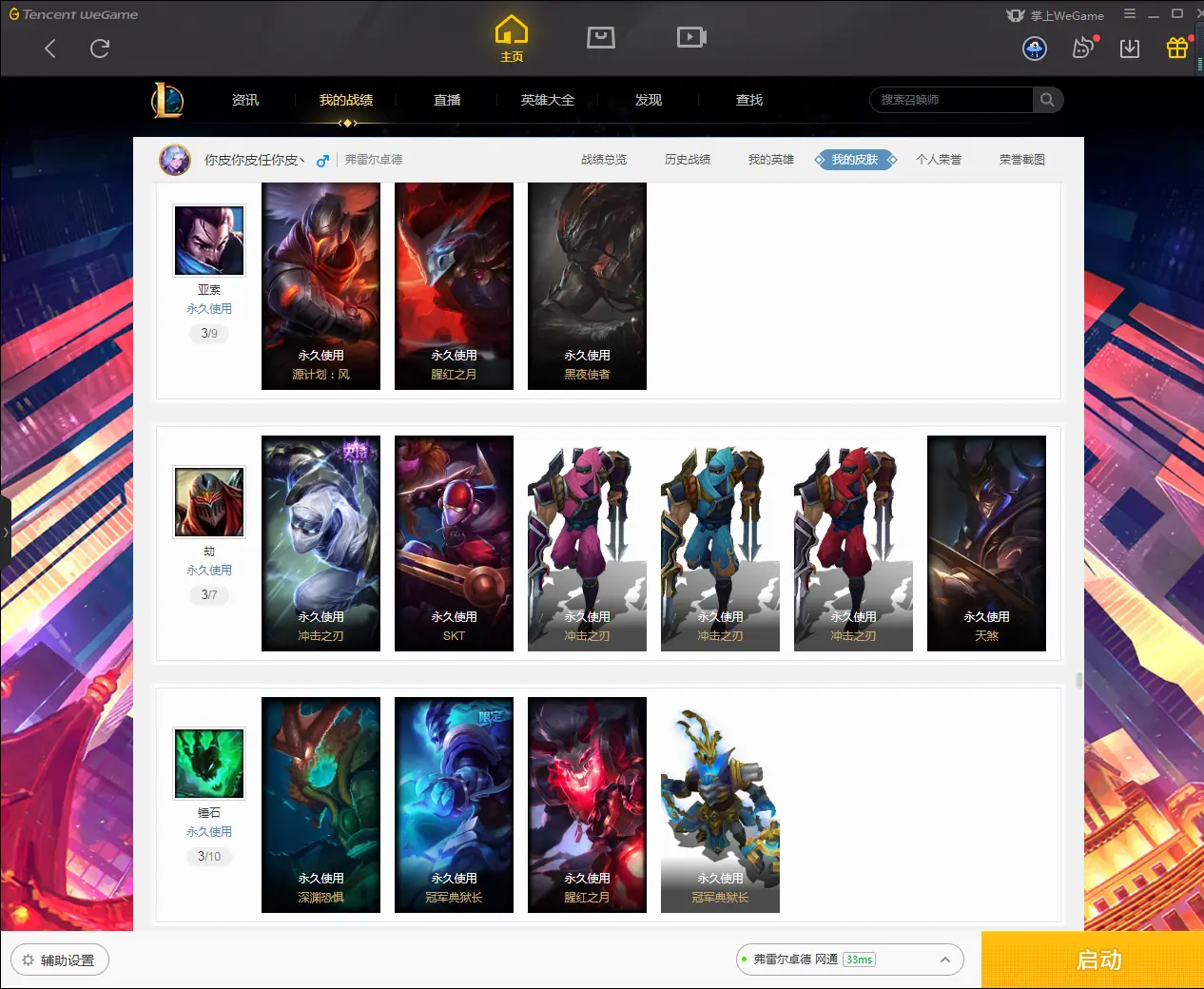The image size is (1204, 989).
Task: Open the 查找 nav item
Action: pyautogui.click(x=749, y=100)
